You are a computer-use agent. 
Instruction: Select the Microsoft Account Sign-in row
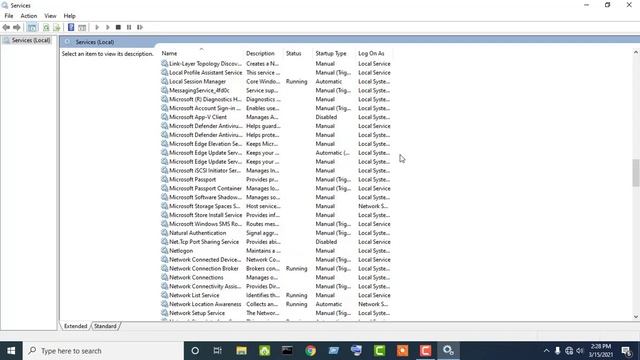[x=276, y=108]
